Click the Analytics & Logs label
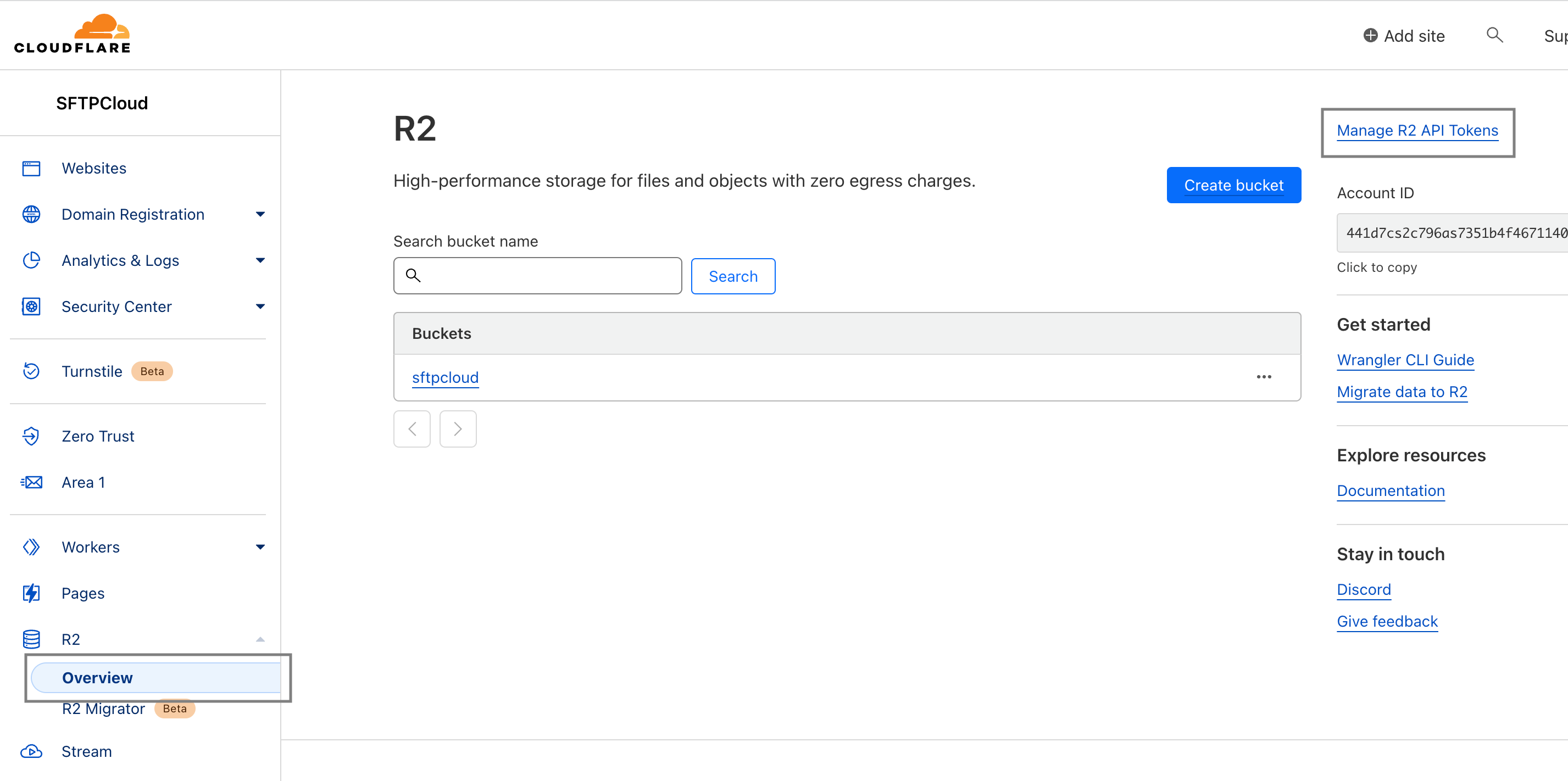Viewport: 1568px width, 781px height. click(x=120, y=260)
